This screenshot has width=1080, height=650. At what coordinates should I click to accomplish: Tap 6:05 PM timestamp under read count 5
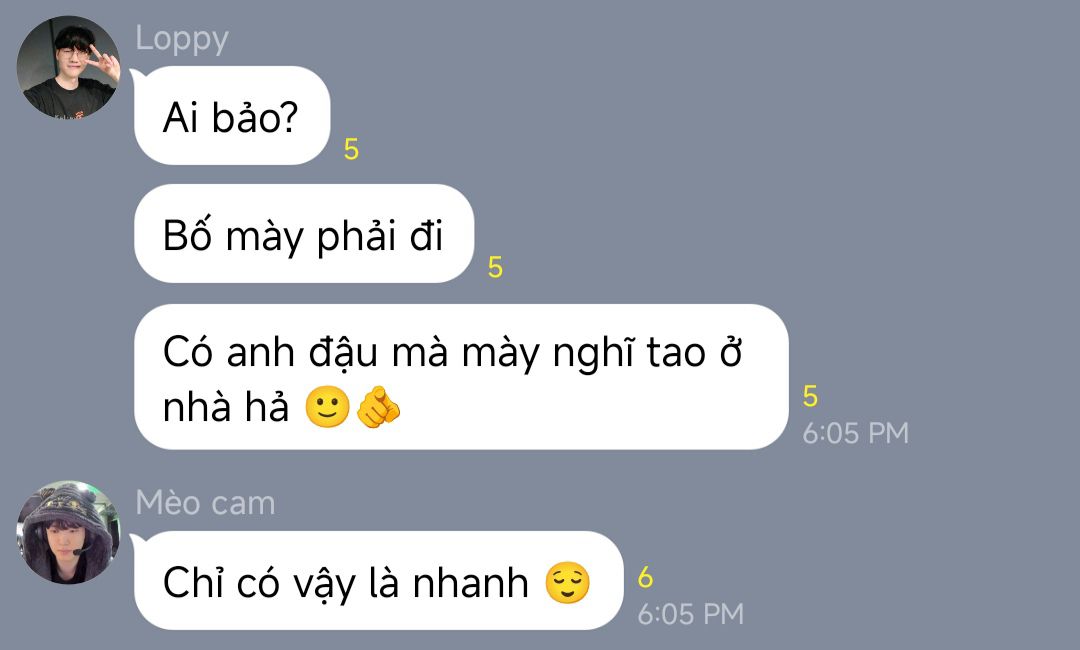pyautogui.click(x=855, y=433)
